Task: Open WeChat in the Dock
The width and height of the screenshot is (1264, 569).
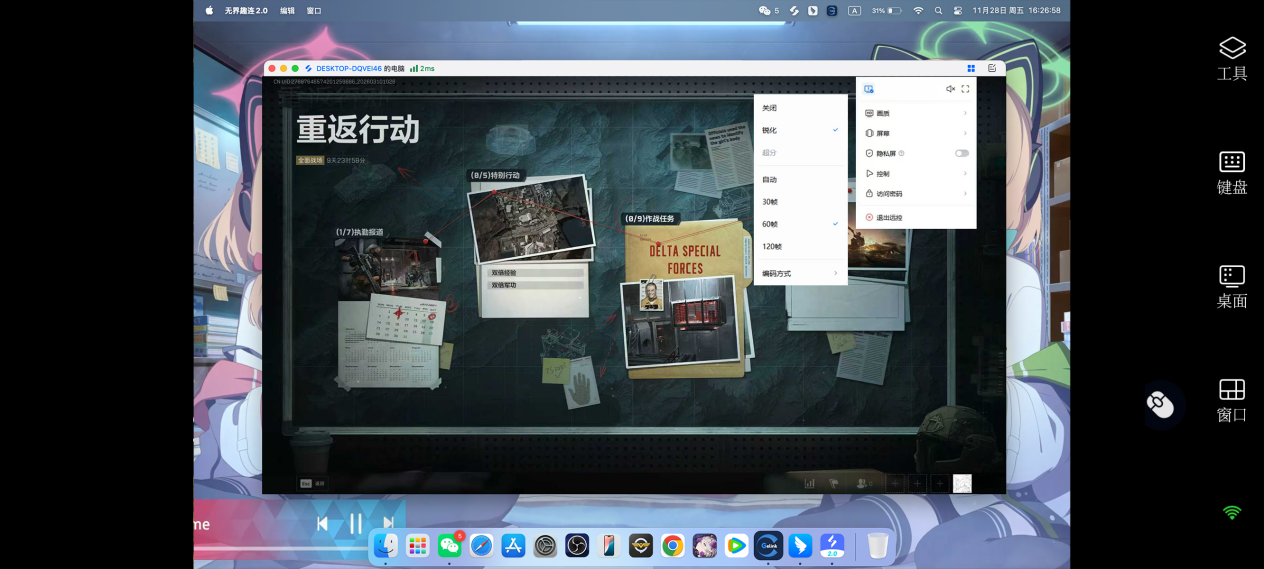Action: pyautogui.click(x=450, y=545)
